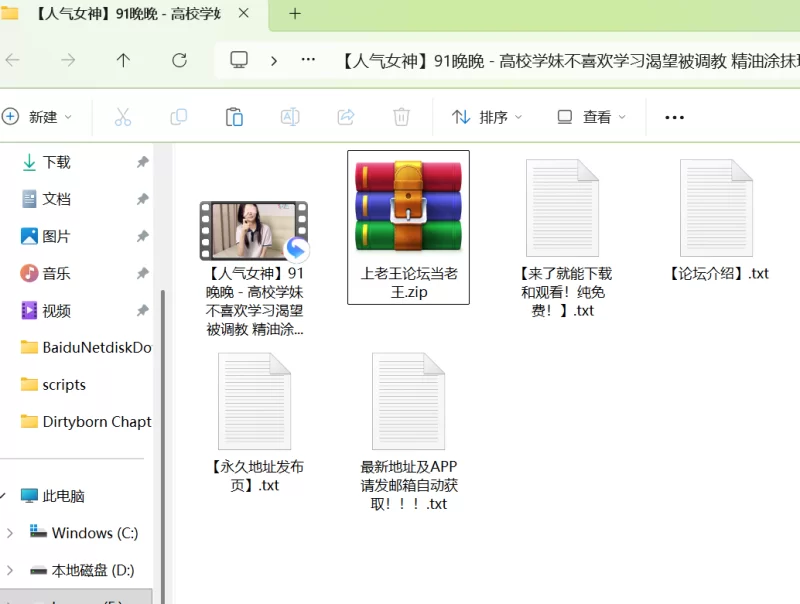This screenshot has width=800, height=604.
Task: Open a new tab with plus button
Action: pyautogui.click(x=295, y=14)
